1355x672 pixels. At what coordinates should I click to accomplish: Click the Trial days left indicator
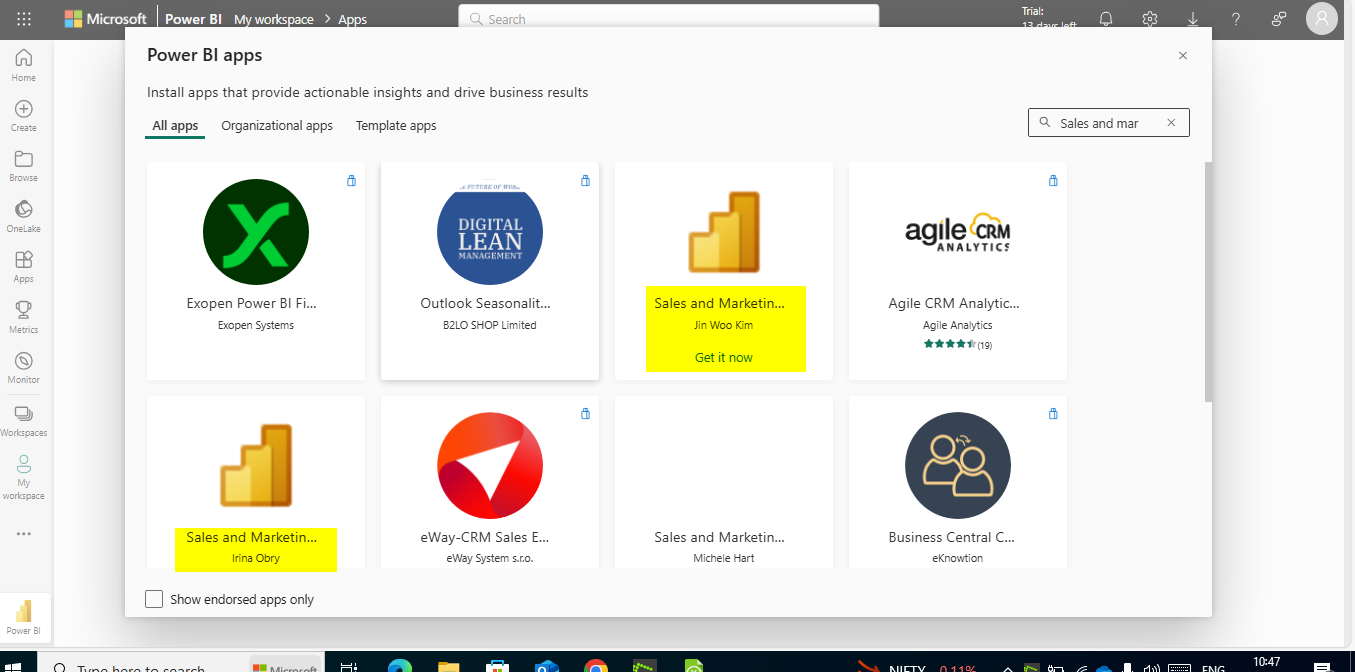pos(1048,19)
